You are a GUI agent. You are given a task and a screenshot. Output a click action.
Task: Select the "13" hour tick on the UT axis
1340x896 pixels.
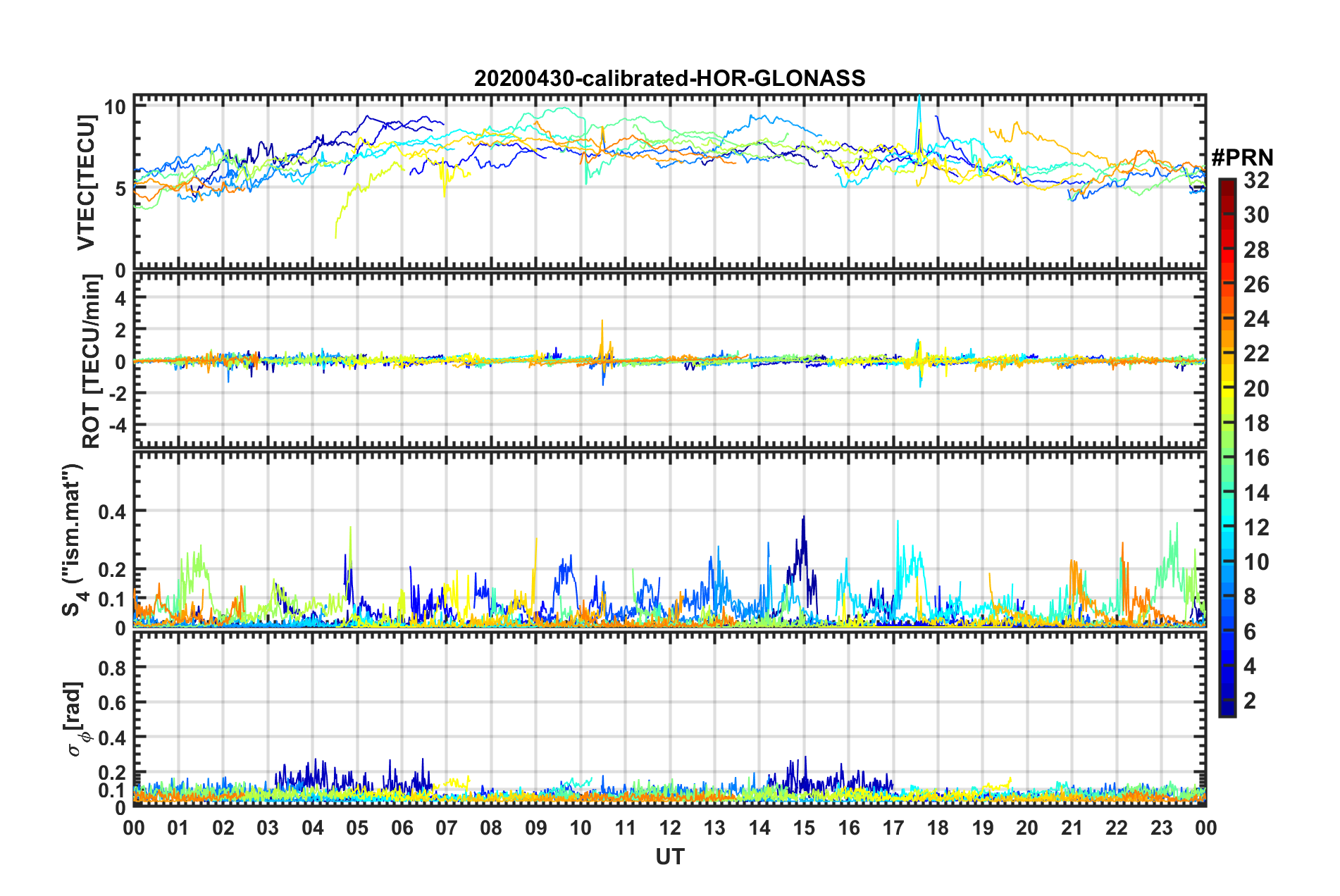coord(714,828)
